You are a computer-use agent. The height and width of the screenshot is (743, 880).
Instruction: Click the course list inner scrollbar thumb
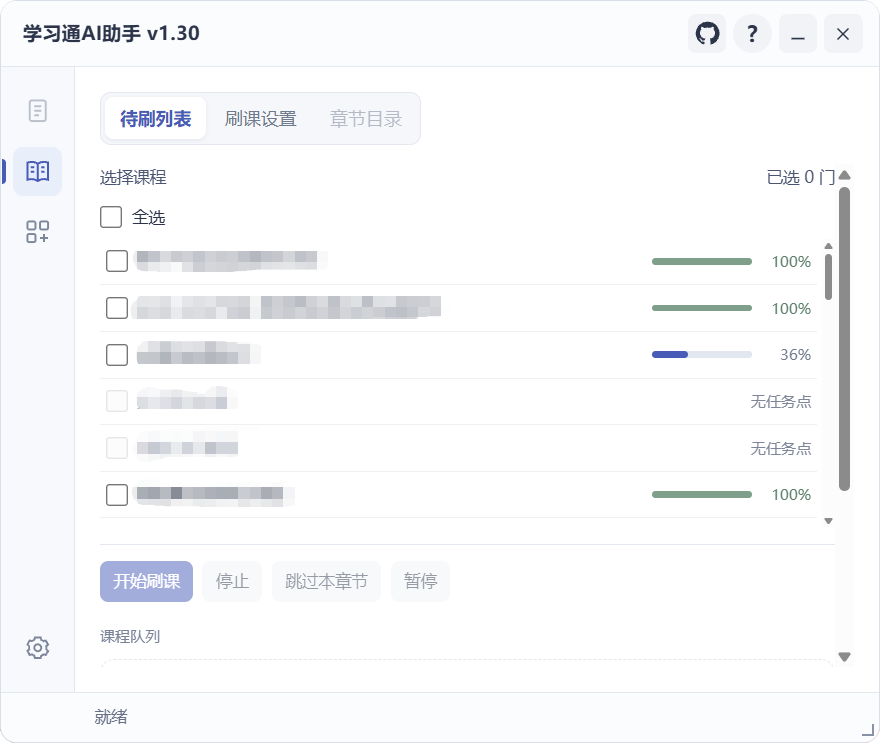pos(828,277)
